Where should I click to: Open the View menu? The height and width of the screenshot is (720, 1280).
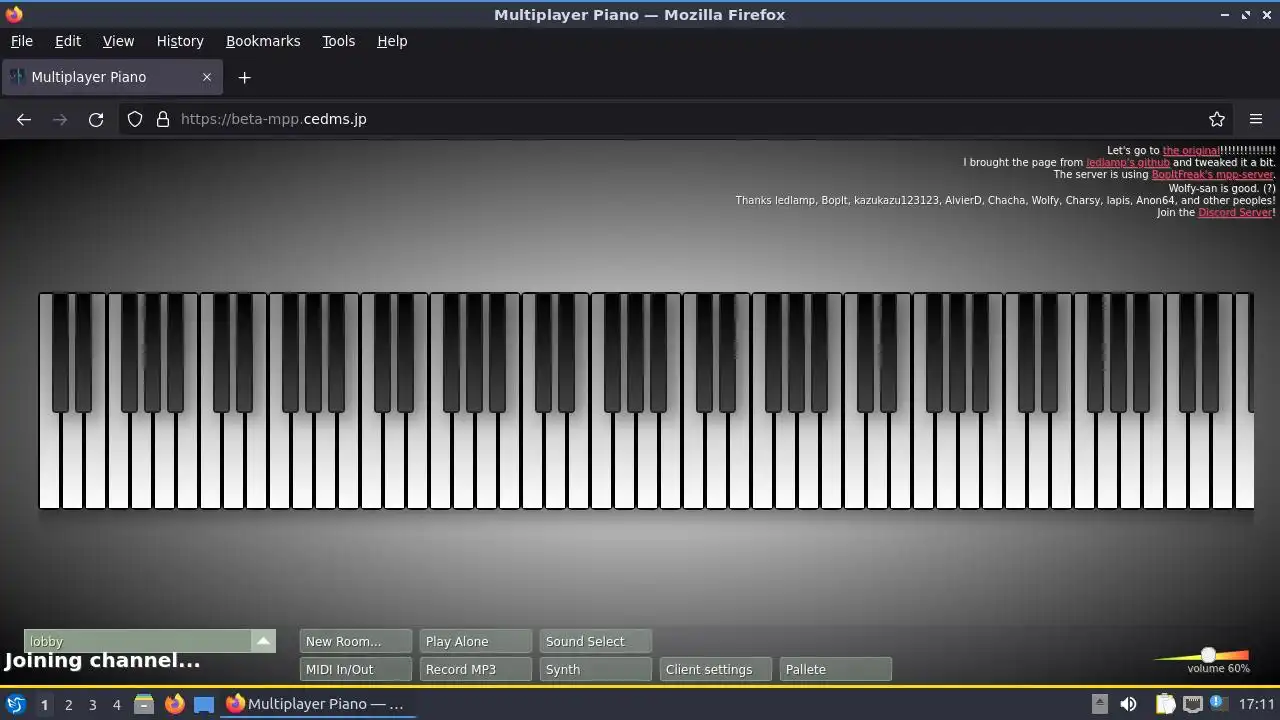(x=118, y=41)
